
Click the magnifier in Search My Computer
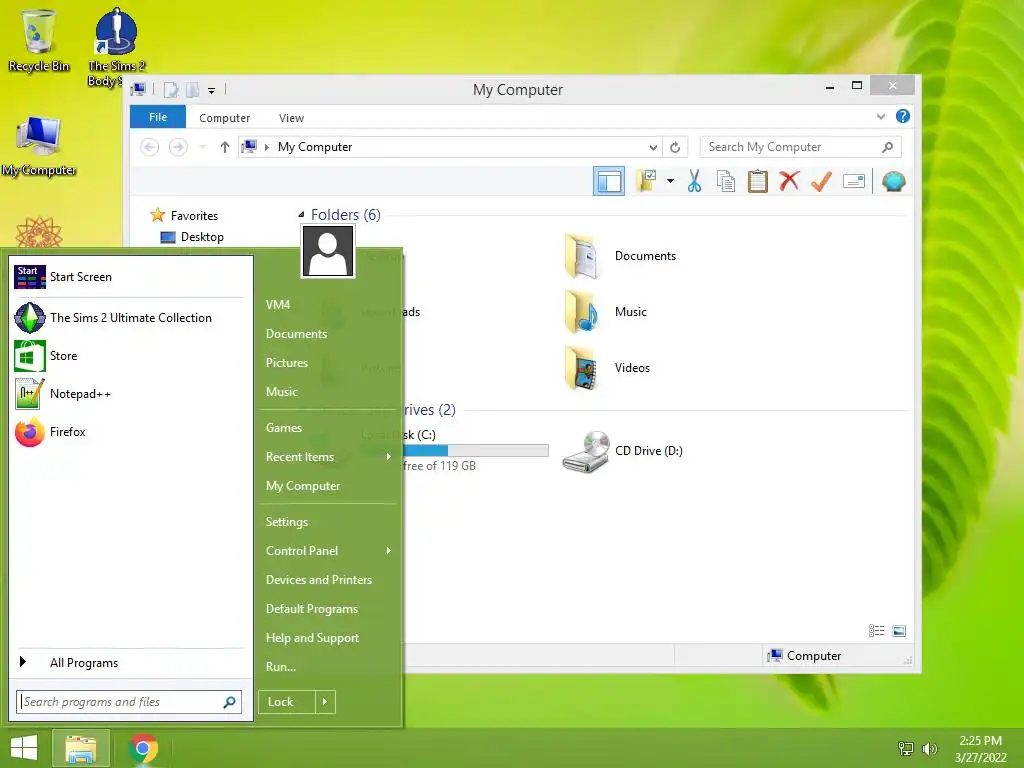tap(887, 148)
